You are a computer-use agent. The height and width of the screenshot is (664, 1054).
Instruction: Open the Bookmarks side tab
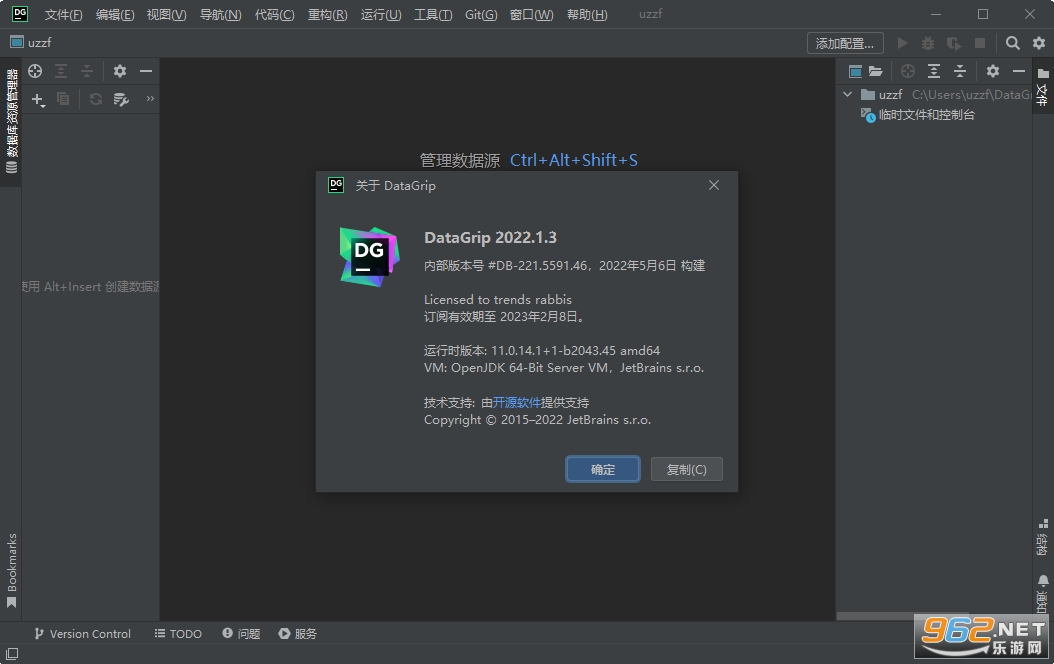[x=11, y=571]
